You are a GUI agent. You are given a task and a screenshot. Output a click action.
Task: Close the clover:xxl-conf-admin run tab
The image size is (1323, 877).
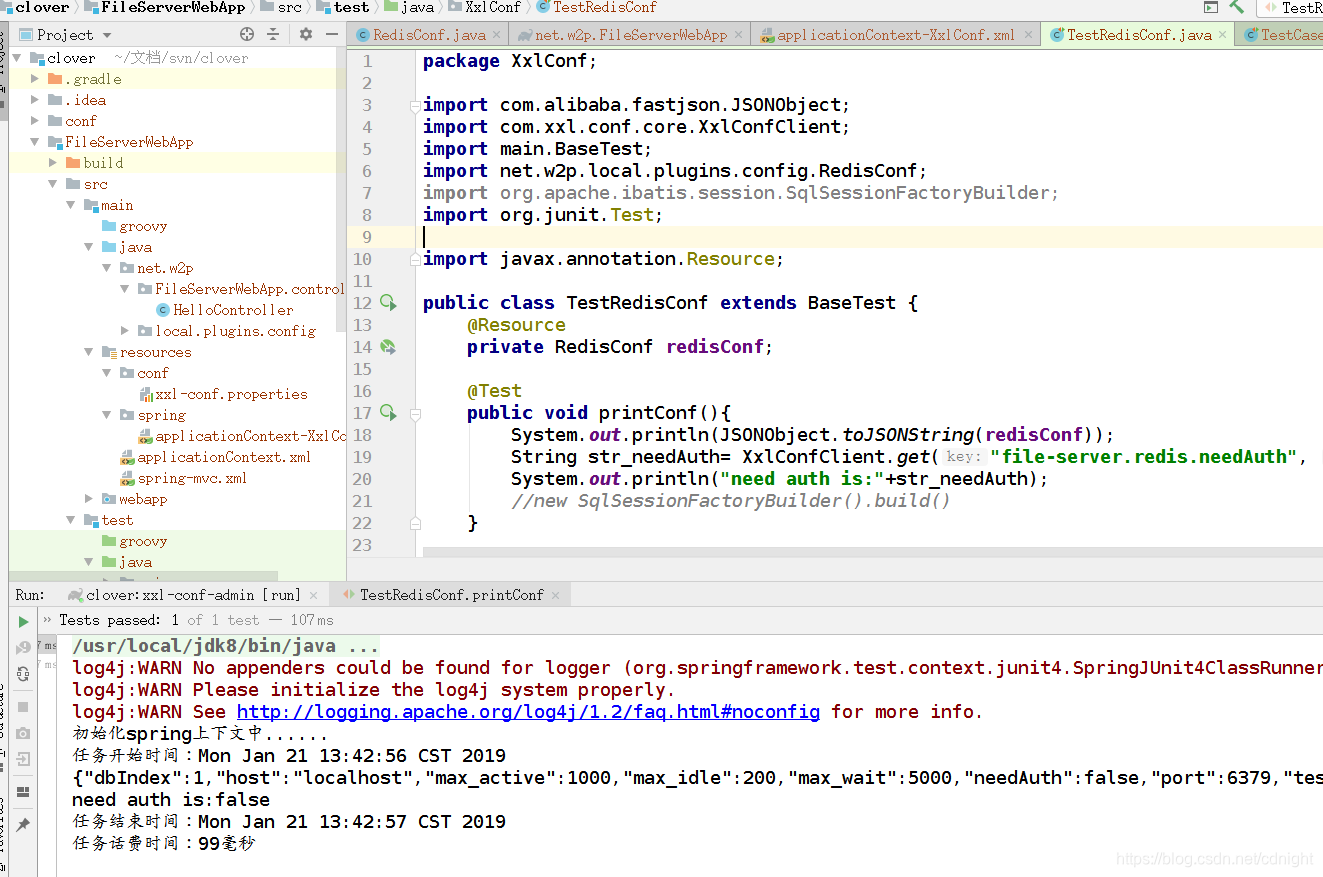313,595
